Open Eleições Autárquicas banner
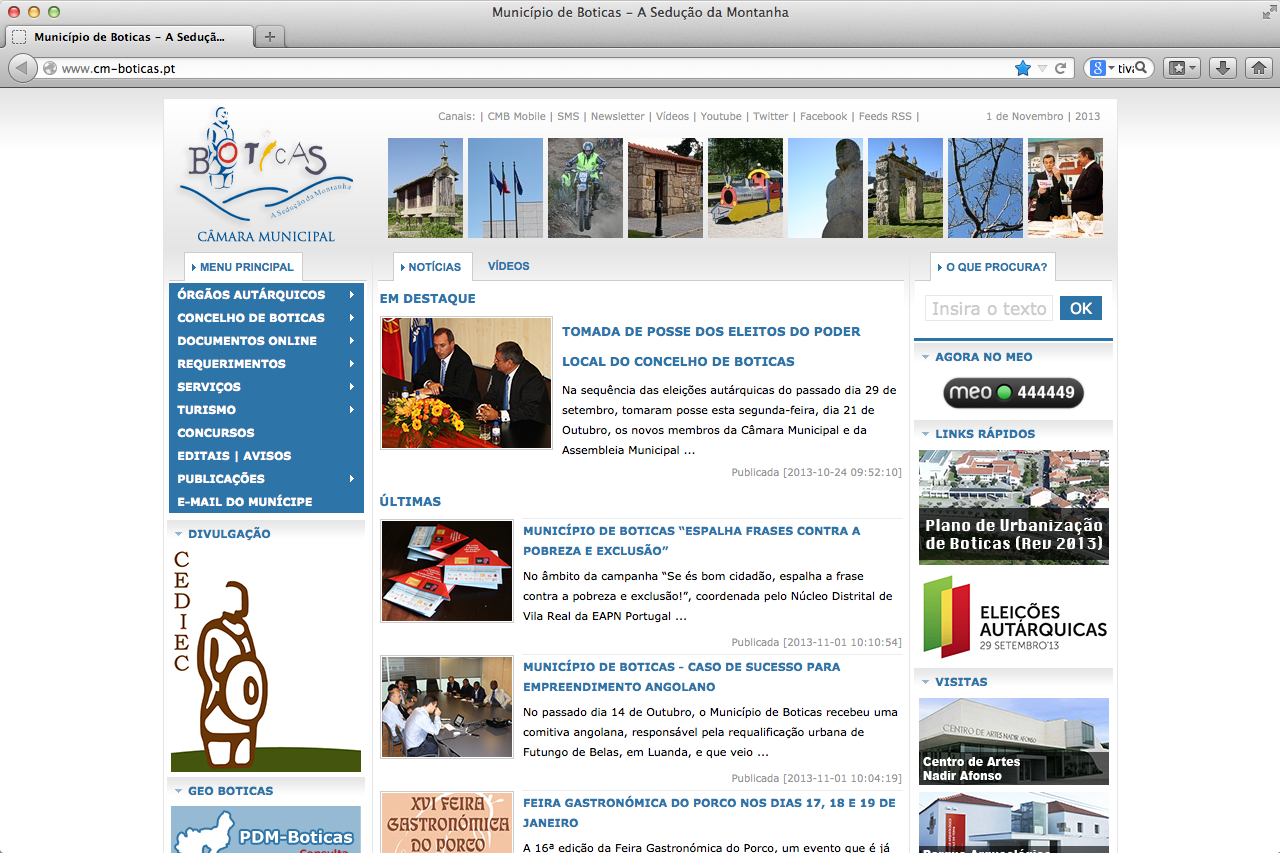The width and height of the screenshot is (1280, 853). (1014, 615)
